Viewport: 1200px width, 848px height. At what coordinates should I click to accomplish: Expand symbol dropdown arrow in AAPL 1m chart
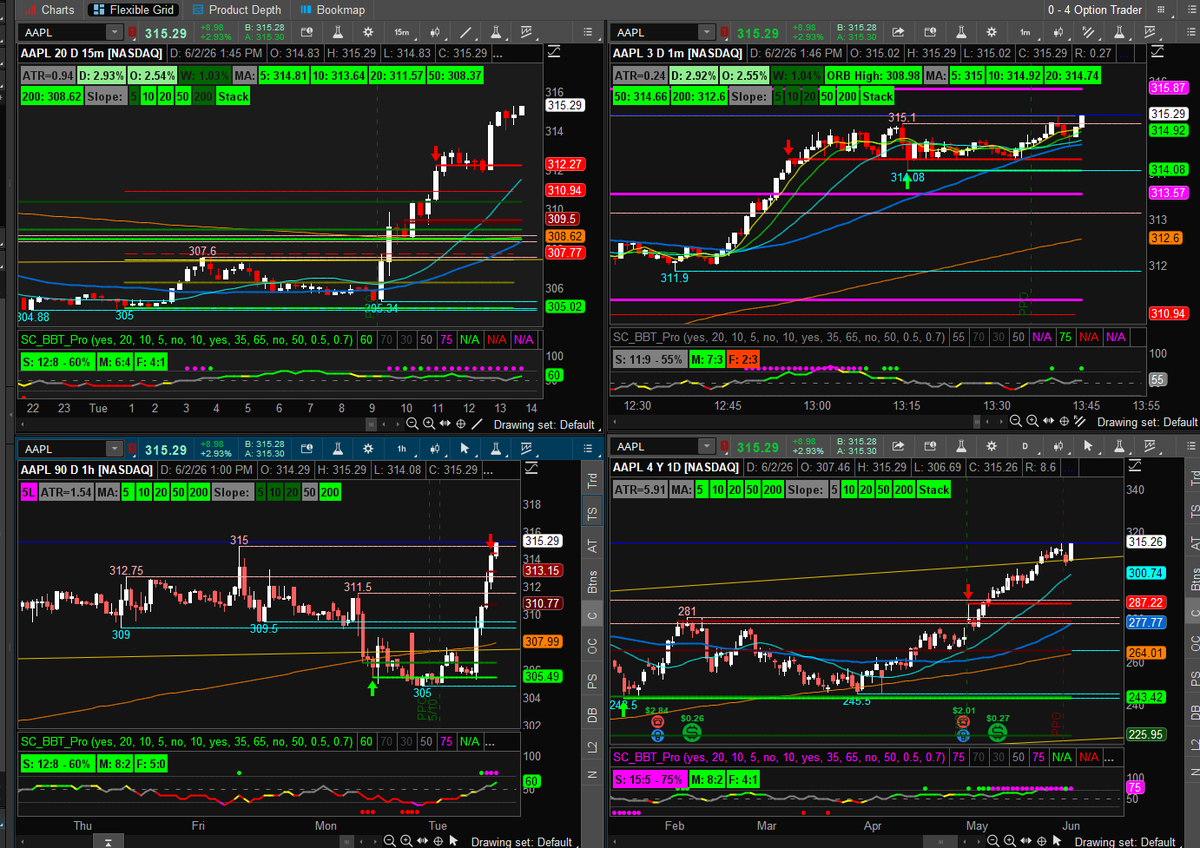click(x=706, y=32)
